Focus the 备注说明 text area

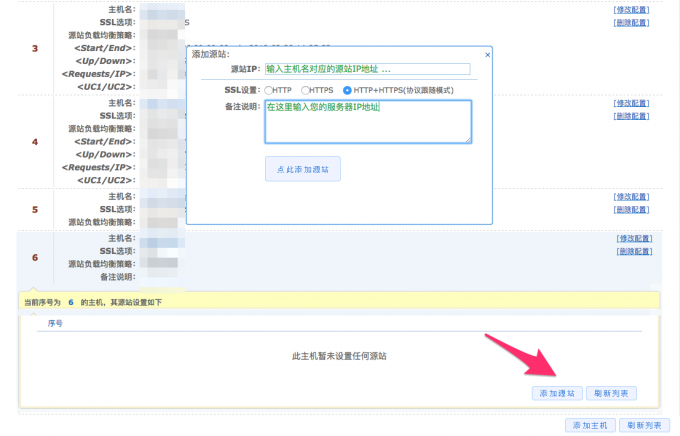coord(367,121)
